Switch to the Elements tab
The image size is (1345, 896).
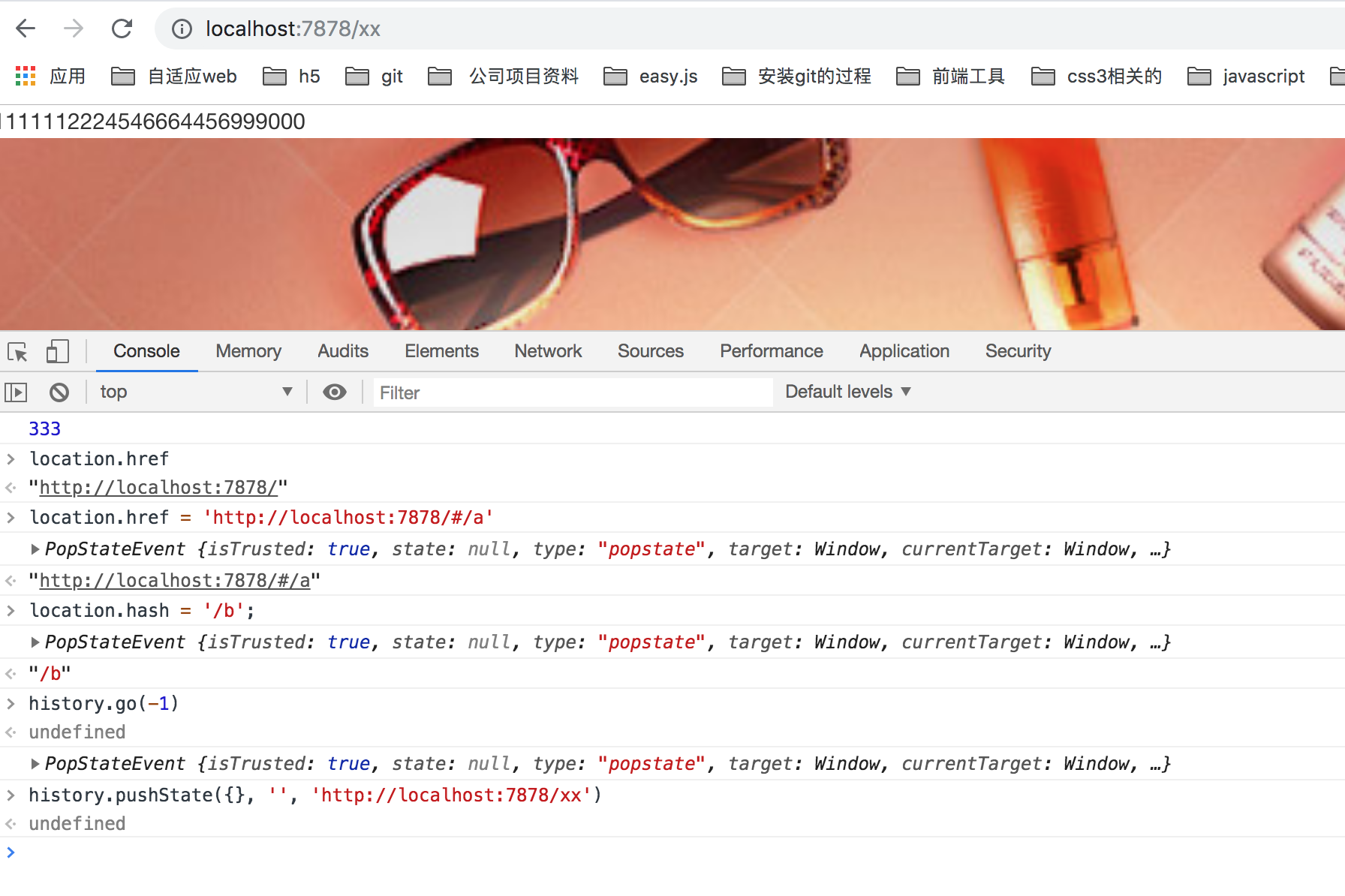tap(441, 351)
